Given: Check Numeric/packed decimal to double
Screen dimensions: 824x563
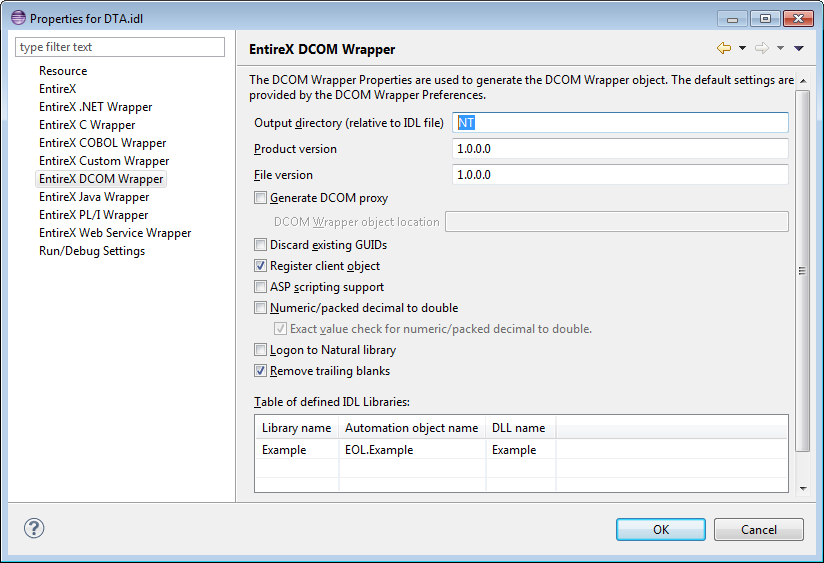Looking at the screenshot, I should point(260,308).
